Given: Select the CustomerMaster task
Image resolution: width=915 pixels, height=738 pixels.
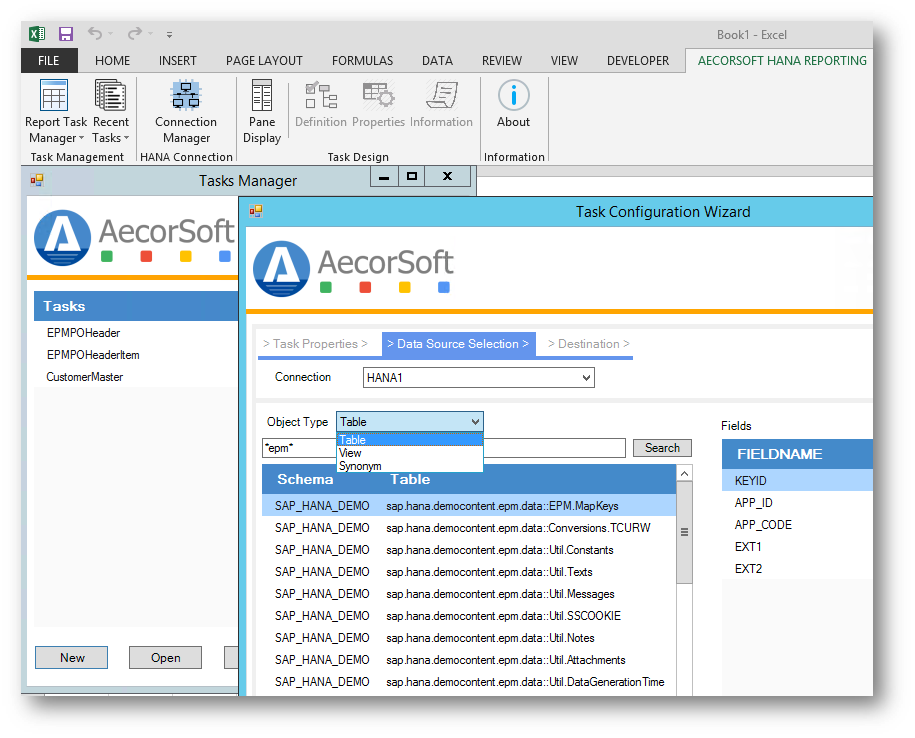Looking at the screenshot, I should tap(85, 377).
